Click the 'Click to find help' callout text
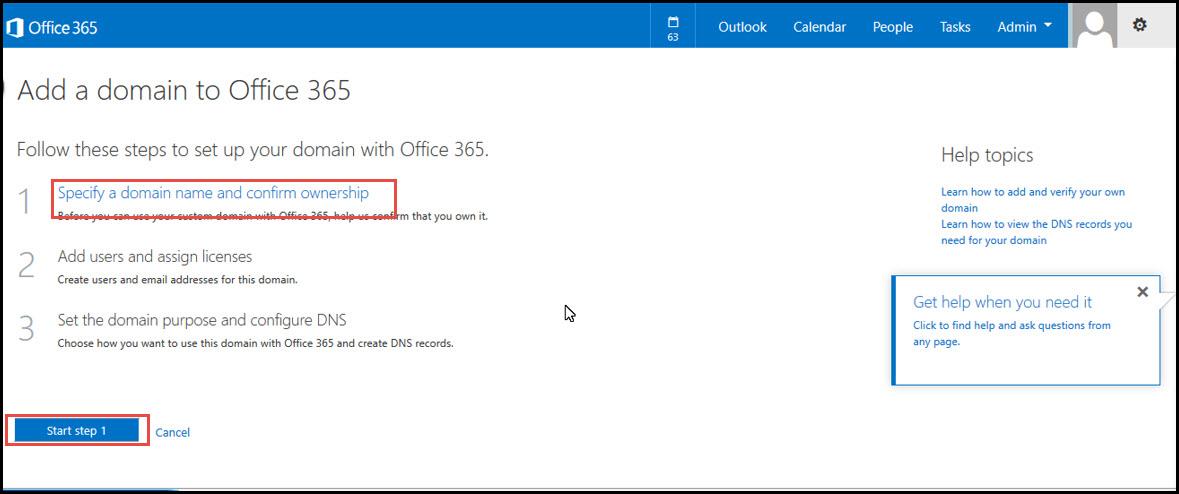 [x=1011, y=333]
